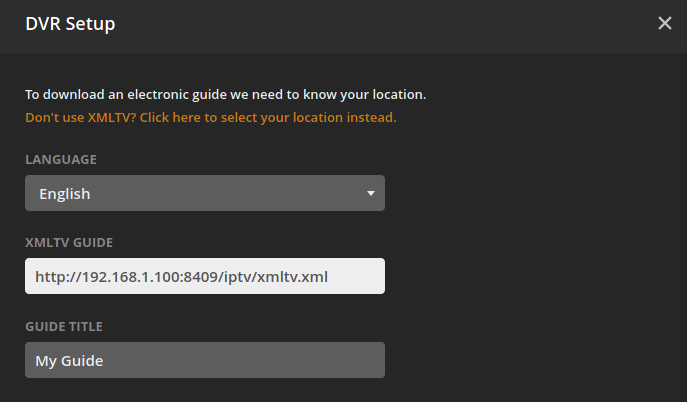Click the "To download an electronic guide" text
687x402 pixels.
coord(130,95)
